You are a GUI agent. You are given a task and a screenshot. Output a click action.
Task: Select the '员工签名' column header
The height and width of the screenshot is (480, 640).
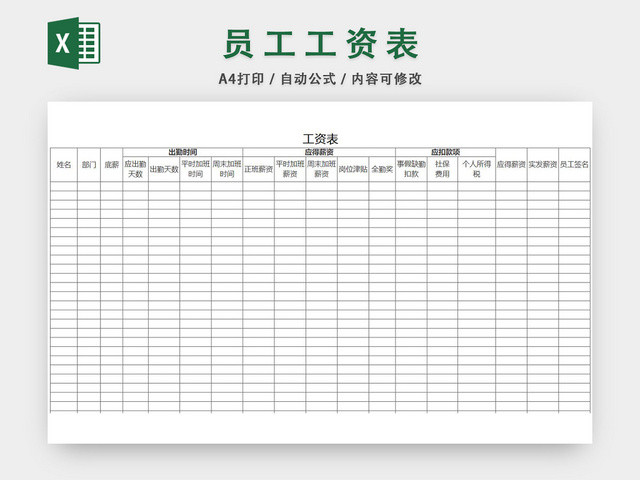(574, 165)
